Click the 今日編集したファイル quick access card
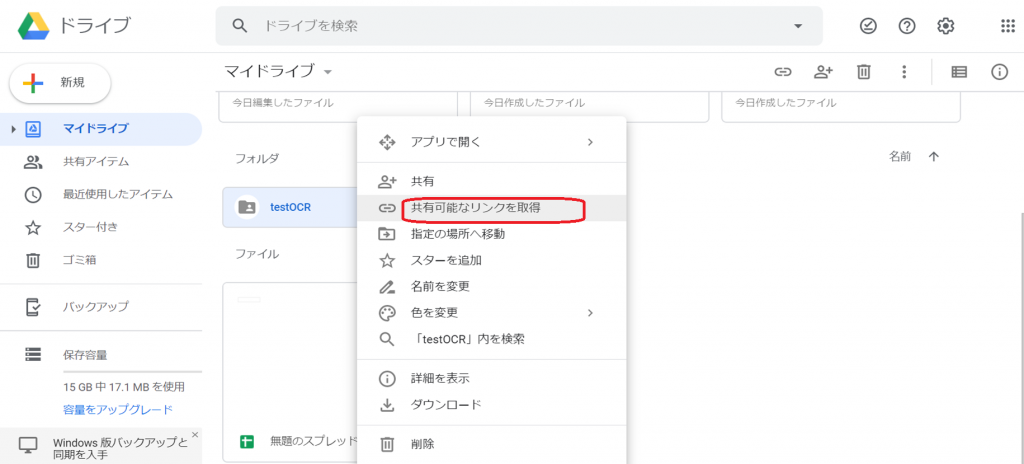Viewport: 1024px width, 464px height. point(338,107)
